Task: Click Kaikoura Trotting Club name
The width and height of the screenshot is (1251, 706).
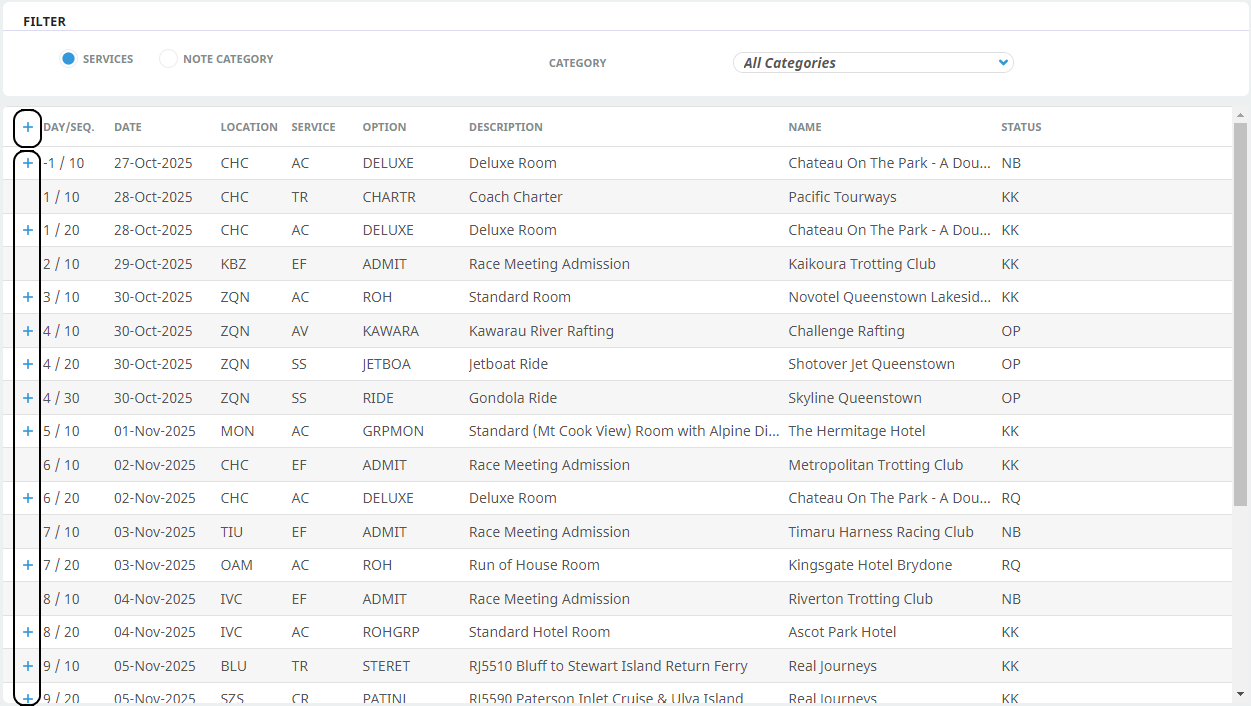Action: (x=862, y=264)
